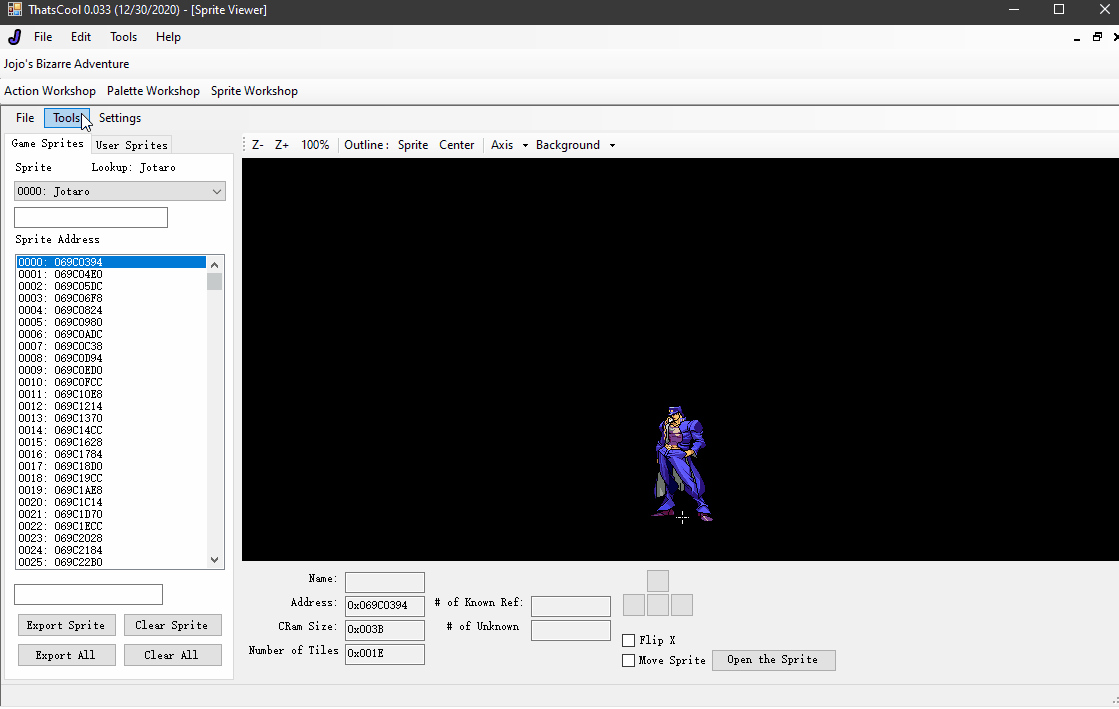Image resolution: width=1119 pixels, height=709 pixels.
Task: Zoom out with Z- button
Action: (x=258, y=145)
